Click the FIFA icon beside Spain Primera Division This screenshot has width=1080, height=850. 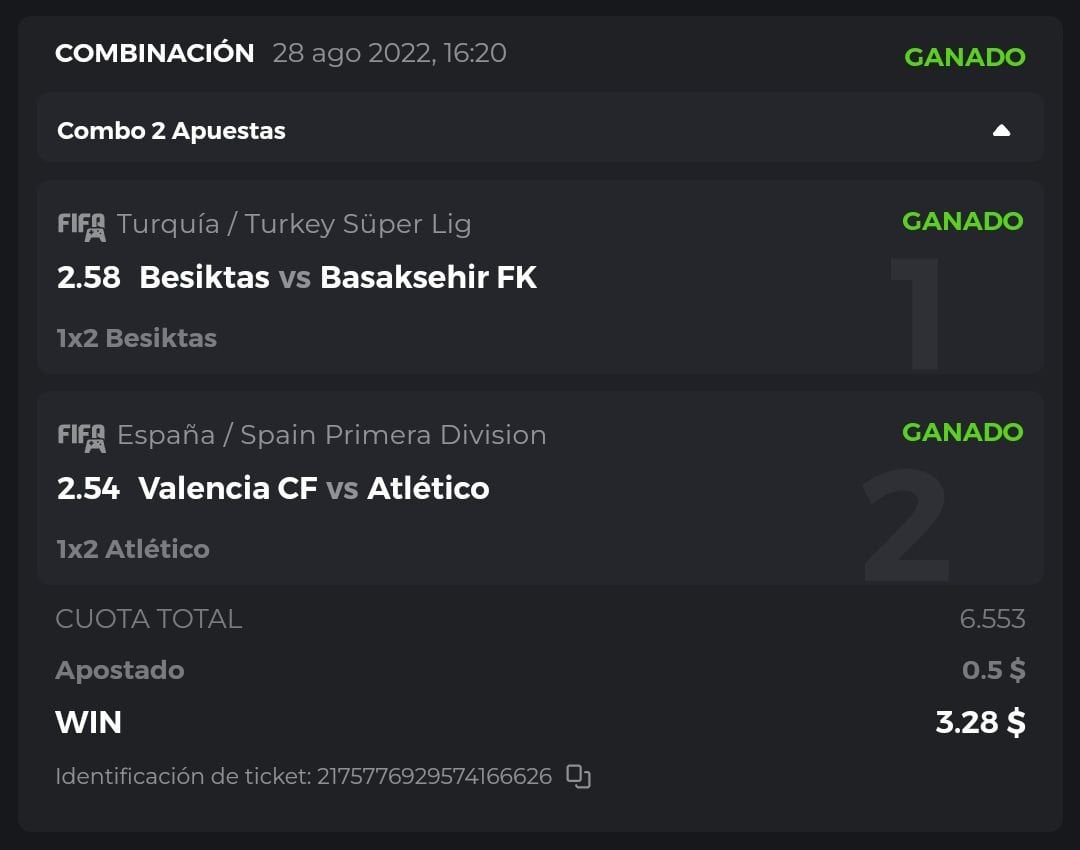81,437
